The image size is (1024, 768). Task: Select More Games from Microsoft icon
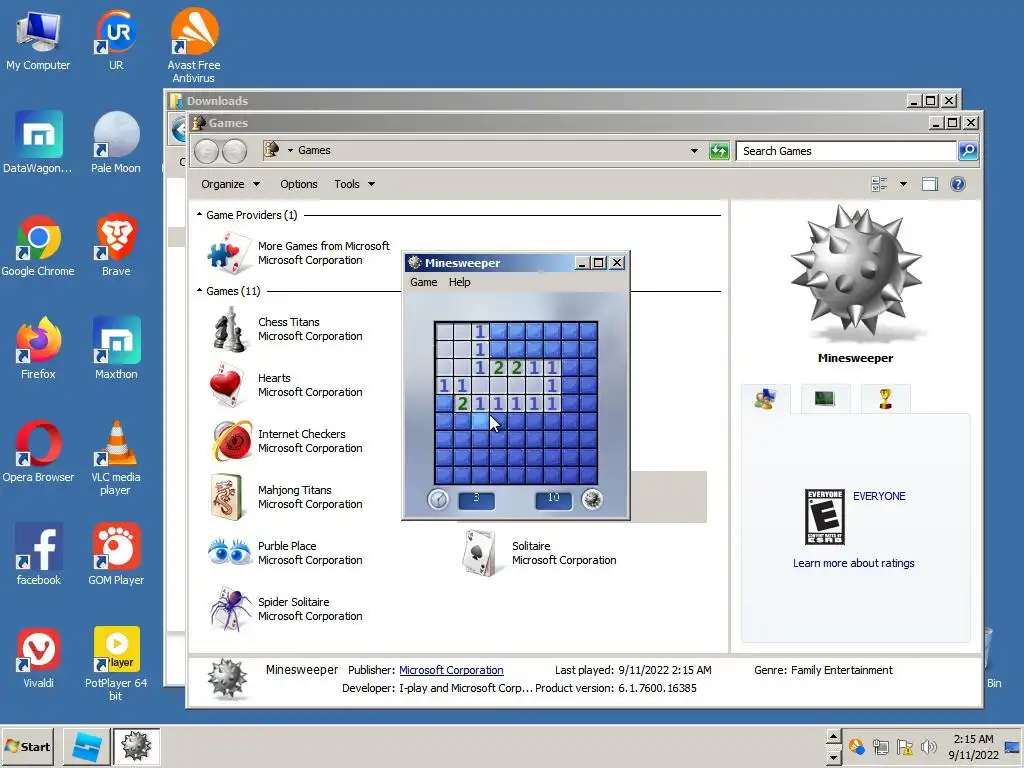tap(229, 253)
